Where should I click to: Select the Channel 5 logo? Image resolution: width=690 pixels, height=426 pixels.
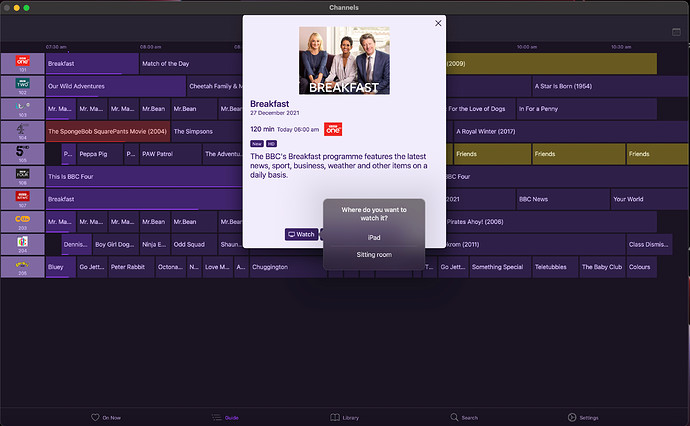coord(21,153)
